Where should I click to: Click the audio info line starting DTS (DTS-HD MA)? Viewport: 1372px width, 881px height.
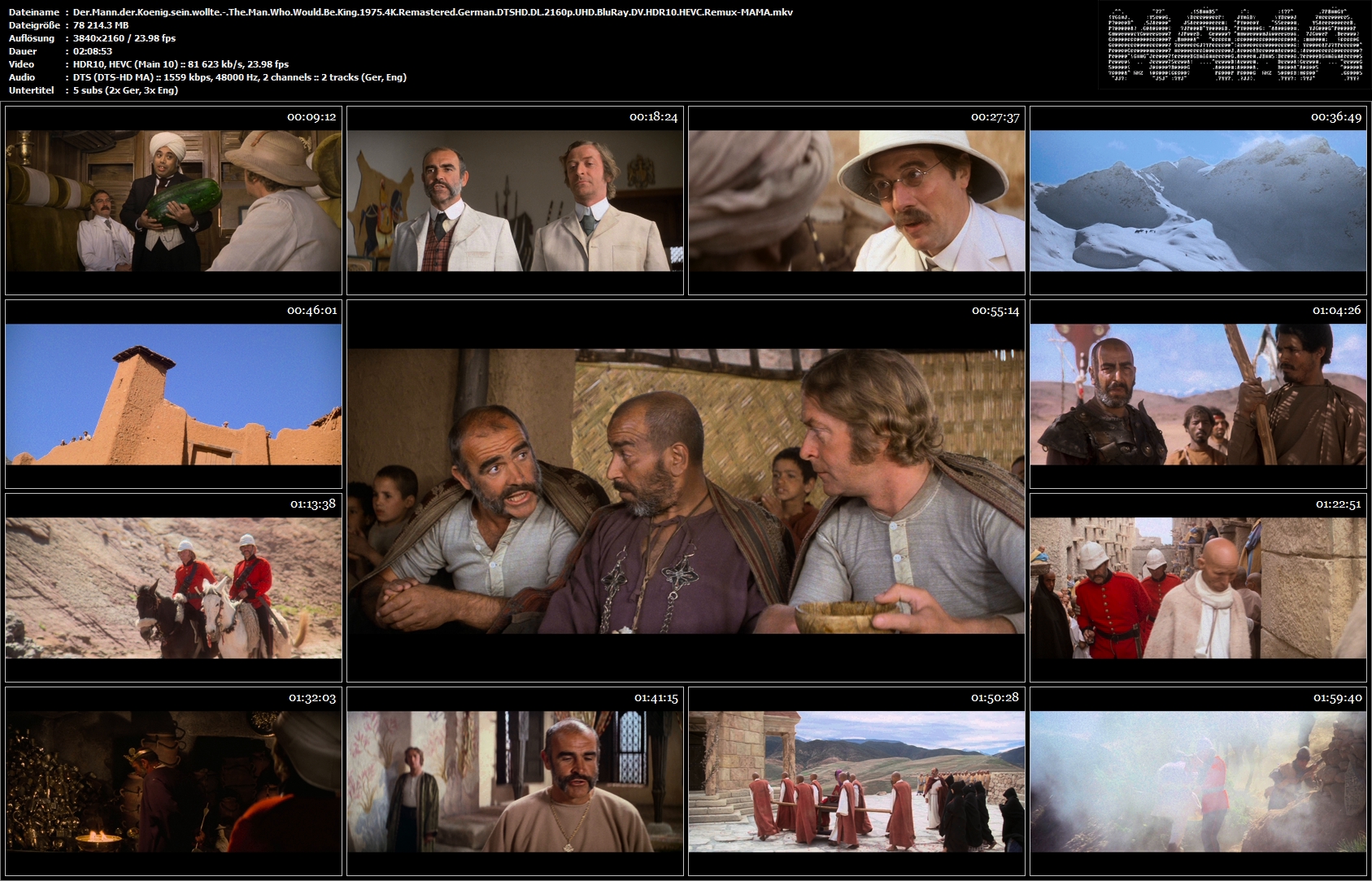pos(240,77)
